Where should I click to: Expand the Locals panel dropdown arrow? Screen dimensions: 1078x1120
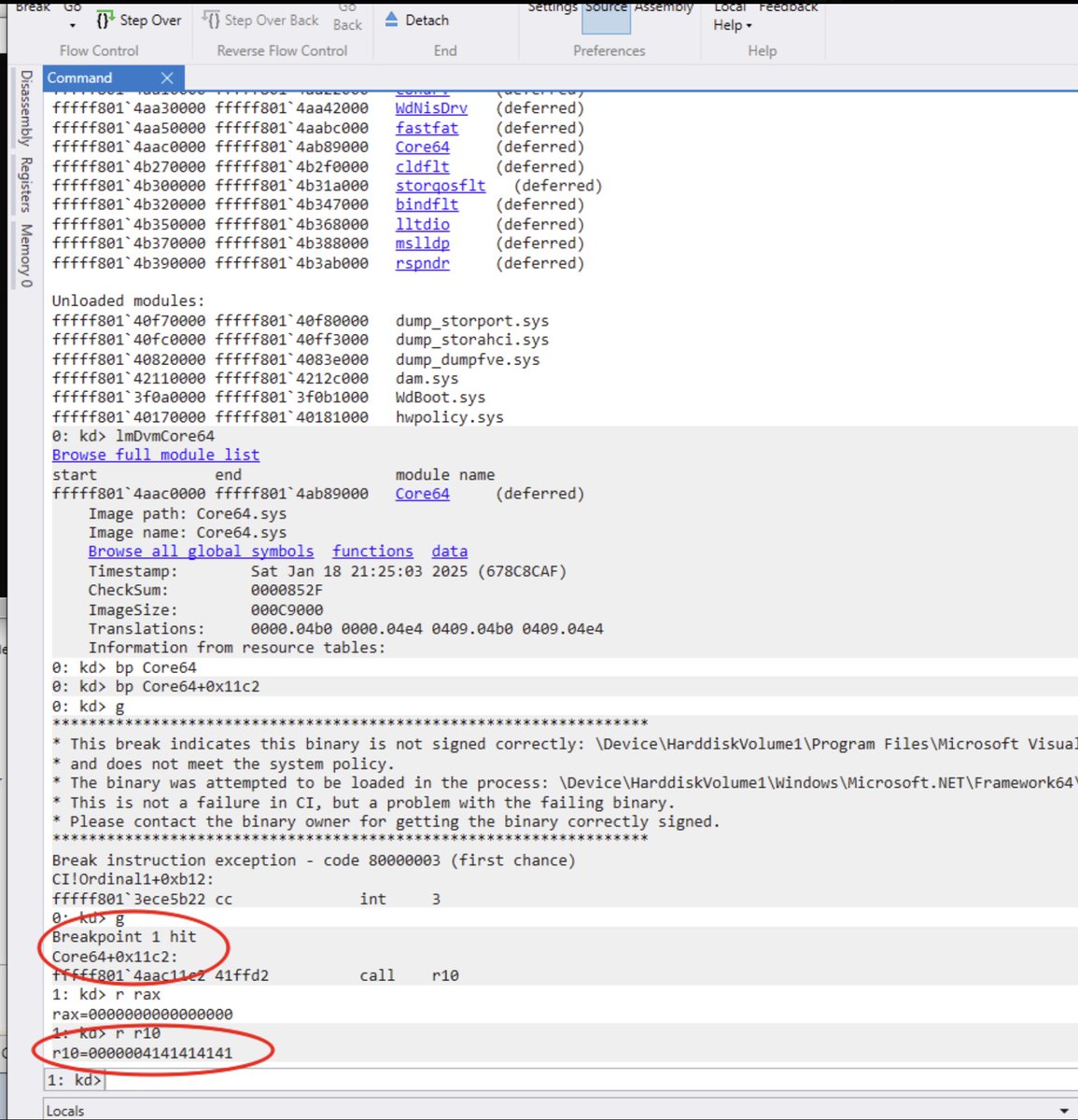coord(1064,1111)
